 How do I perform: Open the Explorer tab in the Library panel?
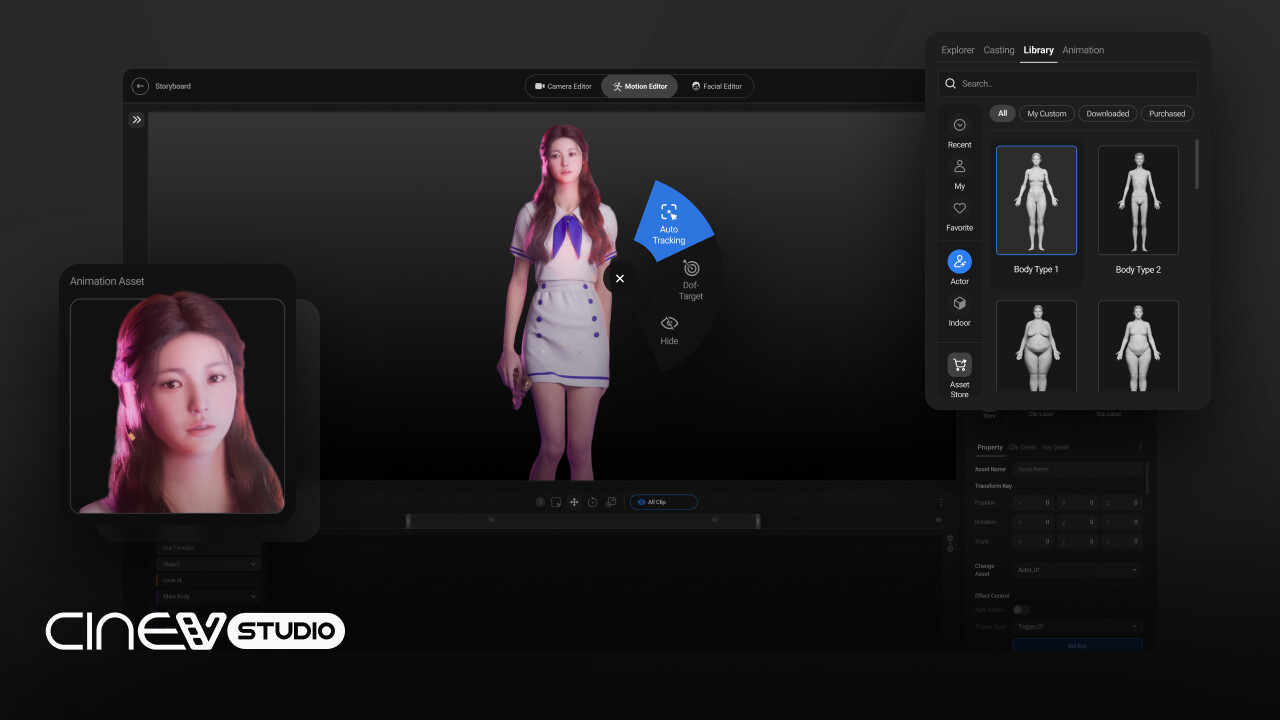[x=957, y=50]
